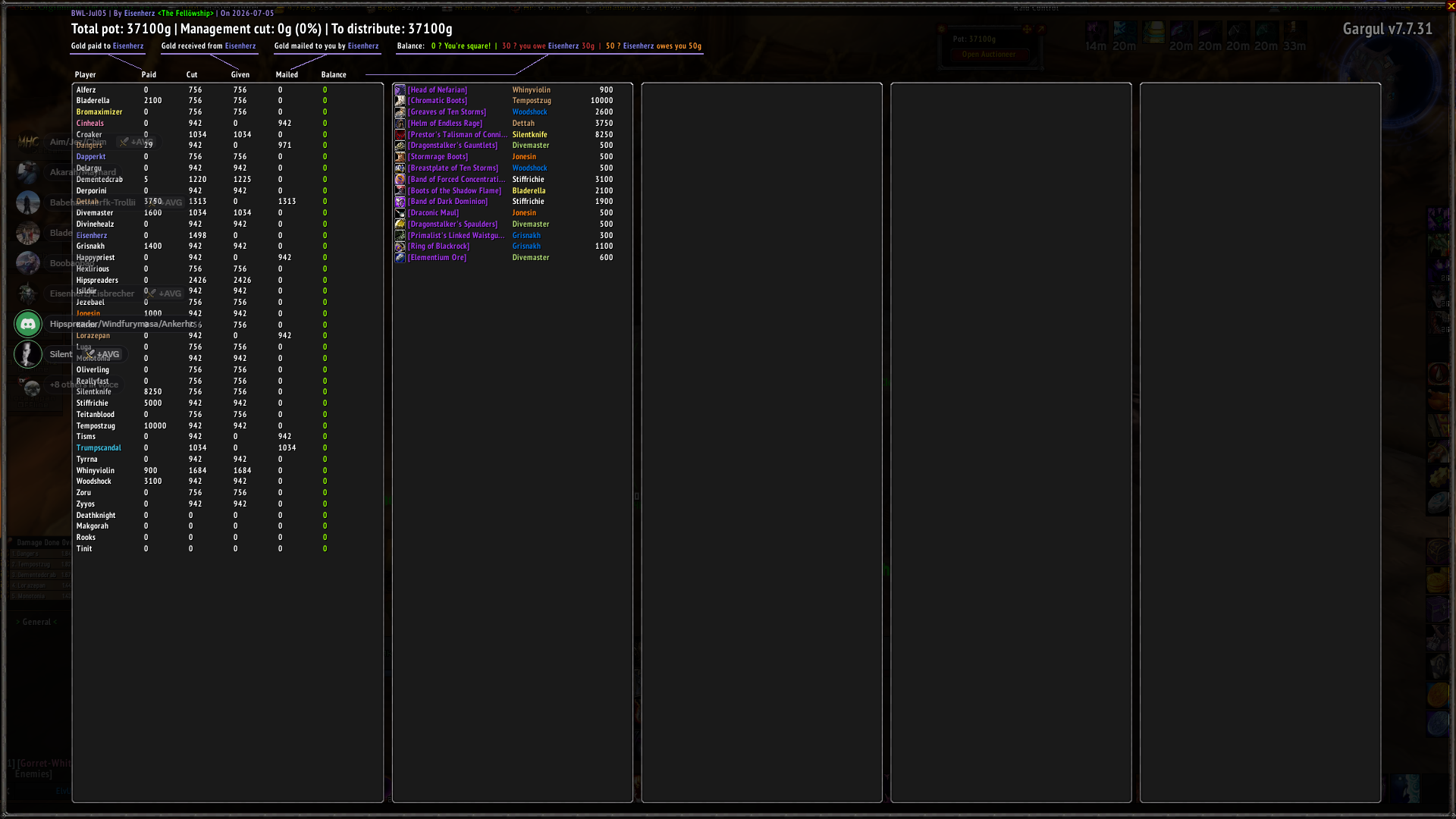The width and height of the screenshot is (1456, 819).
Task: Select player Cinheals in the list
Action: (x=90, y=123)
